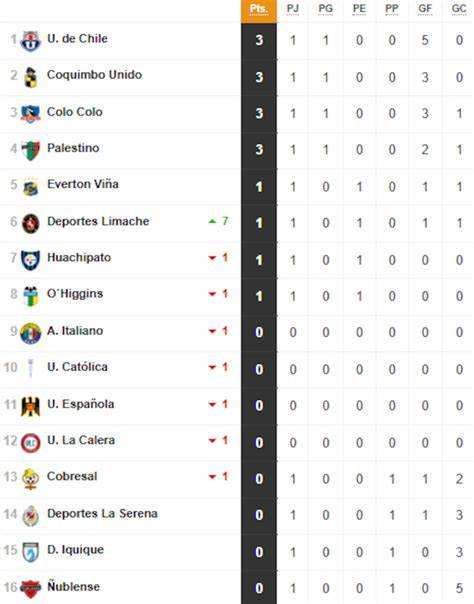Open the U. Católica team link
474x604 pixels.
[x=77, y=367]
